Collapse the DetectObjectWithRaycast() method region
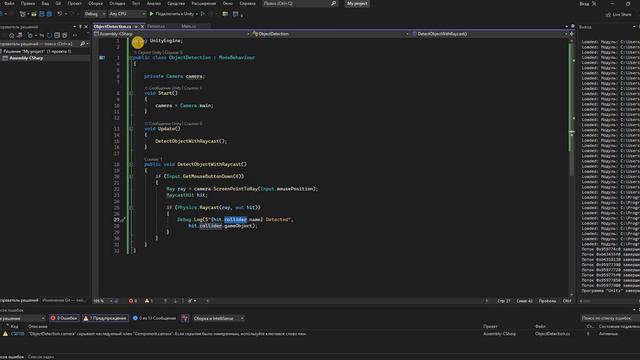 tap(131, 164)
